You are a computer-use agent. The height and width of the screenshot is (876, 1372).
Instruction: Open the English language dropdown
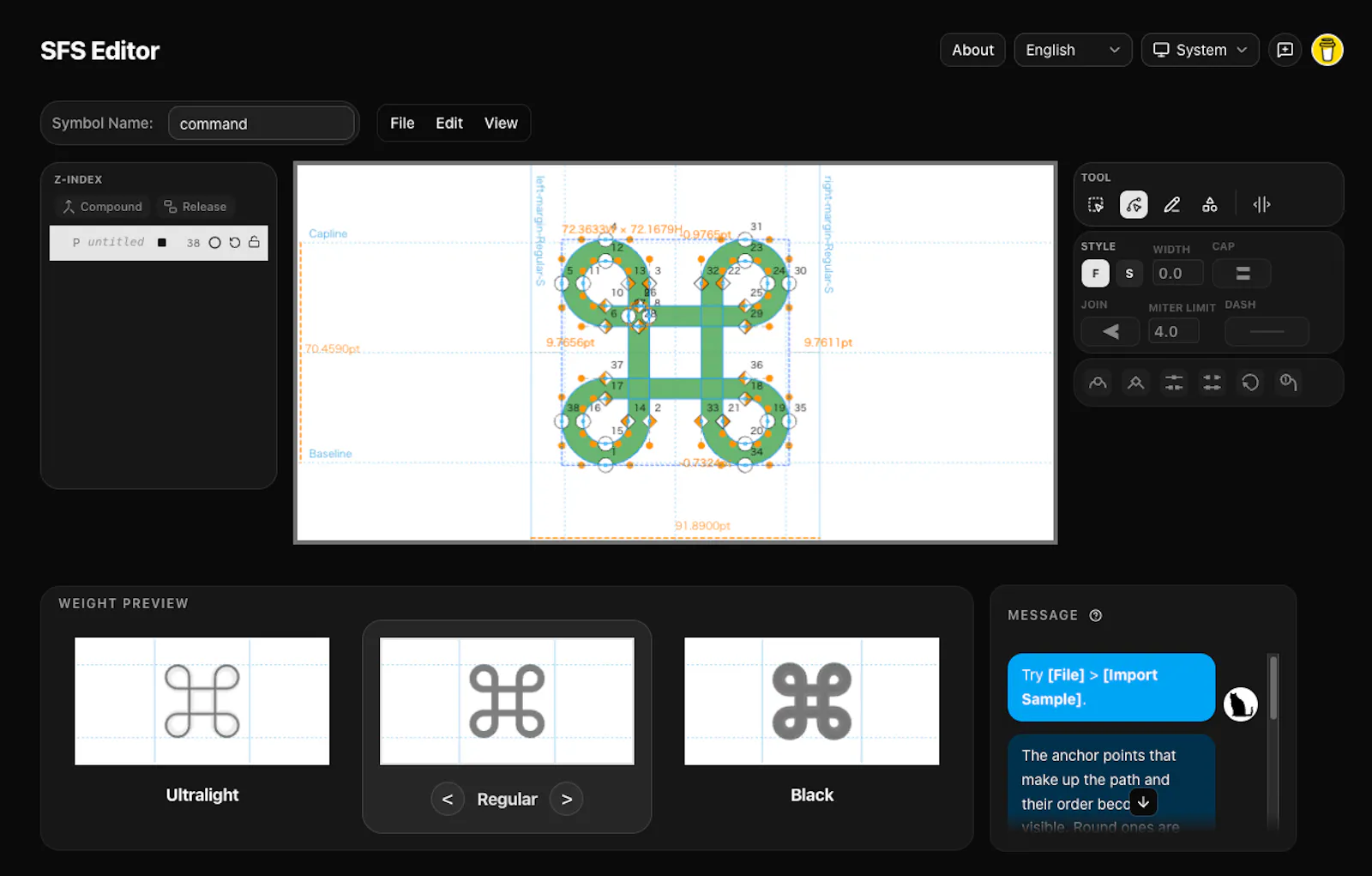coord(1073,50)
